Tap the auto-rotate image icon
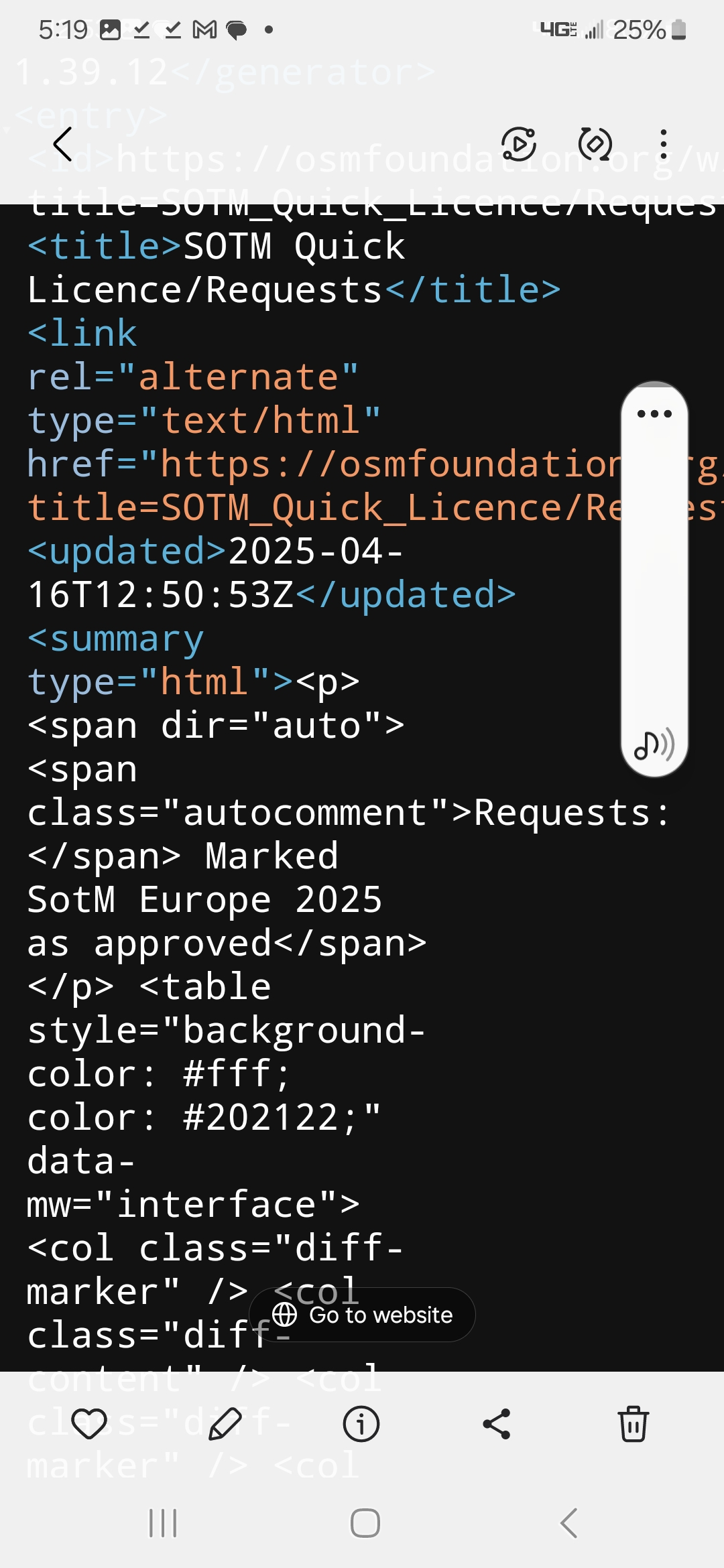Screen dimensions: 724x1568 coord(595,143)
